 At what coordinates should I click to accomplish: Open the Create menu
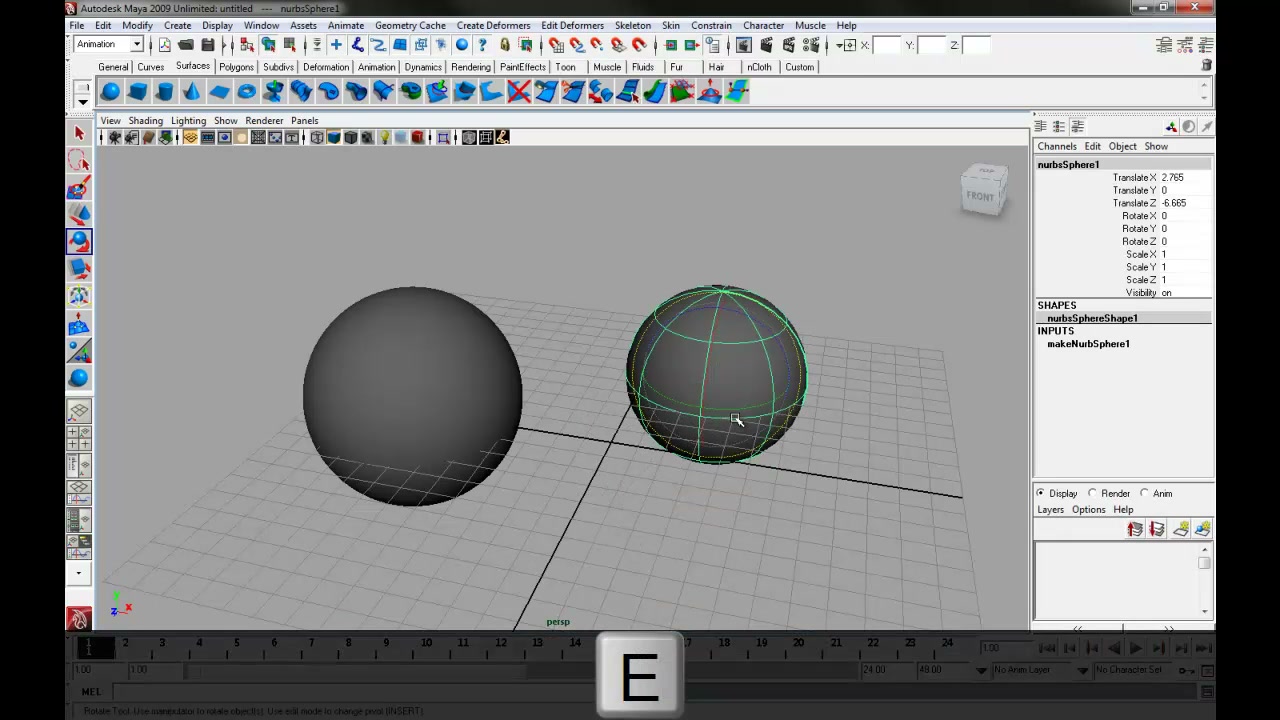click(x=177, y=25)
